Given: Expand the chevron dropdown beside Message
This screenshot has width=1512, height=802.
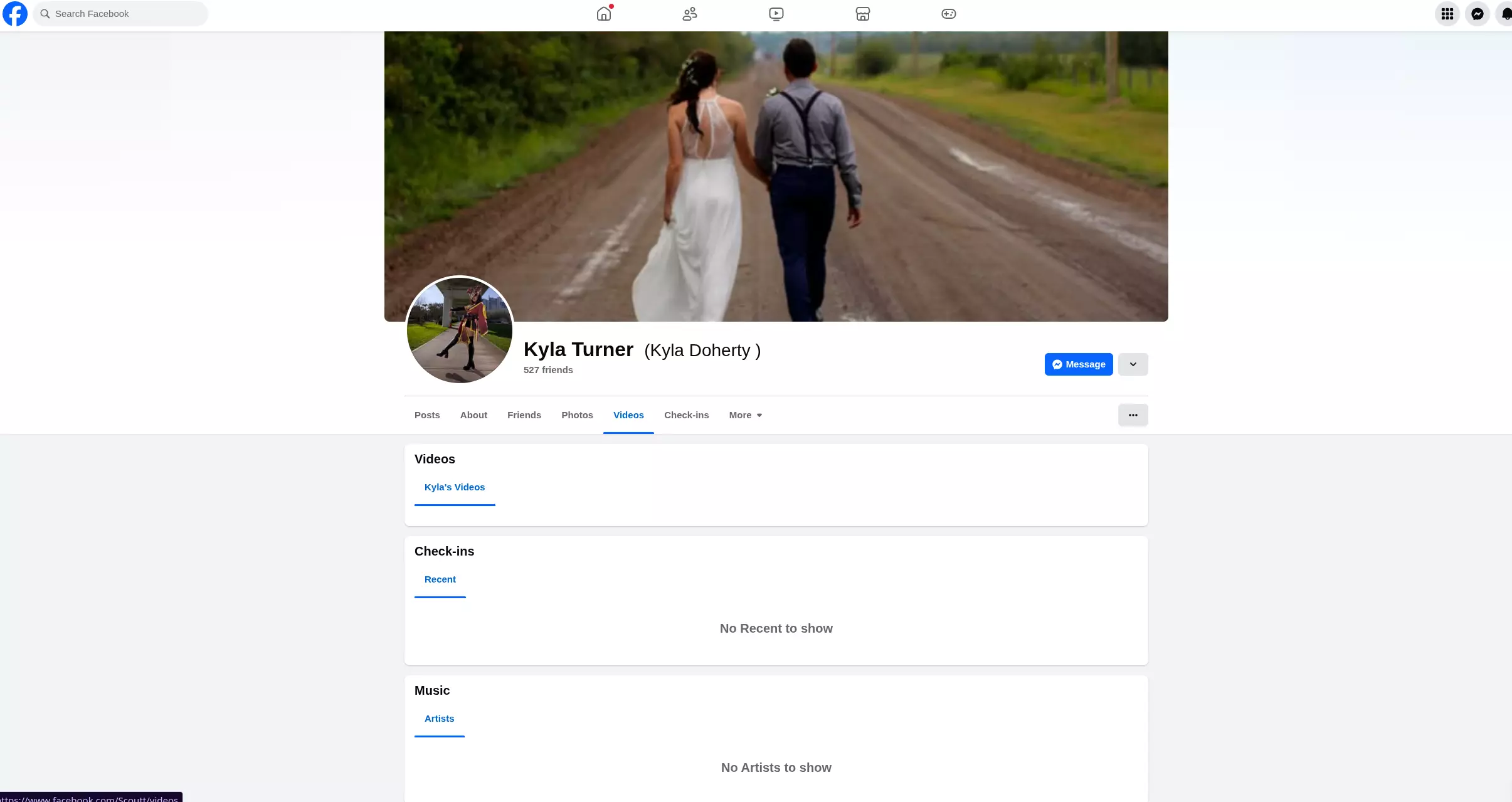Looking at the screenshot, I should click(1133, 364).
